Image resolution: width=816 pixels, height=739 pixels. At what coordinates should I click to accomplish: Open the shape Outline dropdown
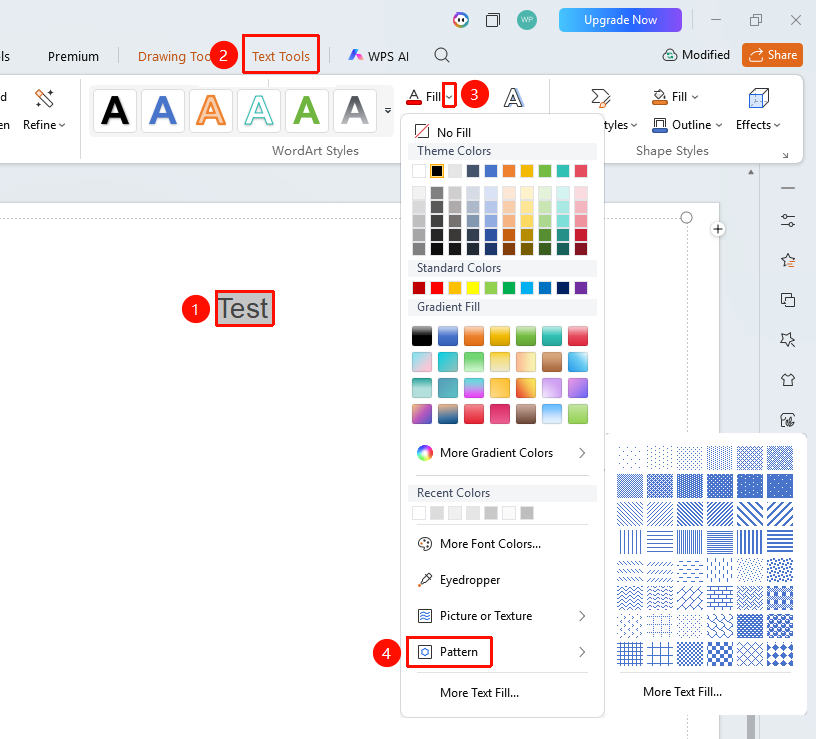tap(719, 125)
